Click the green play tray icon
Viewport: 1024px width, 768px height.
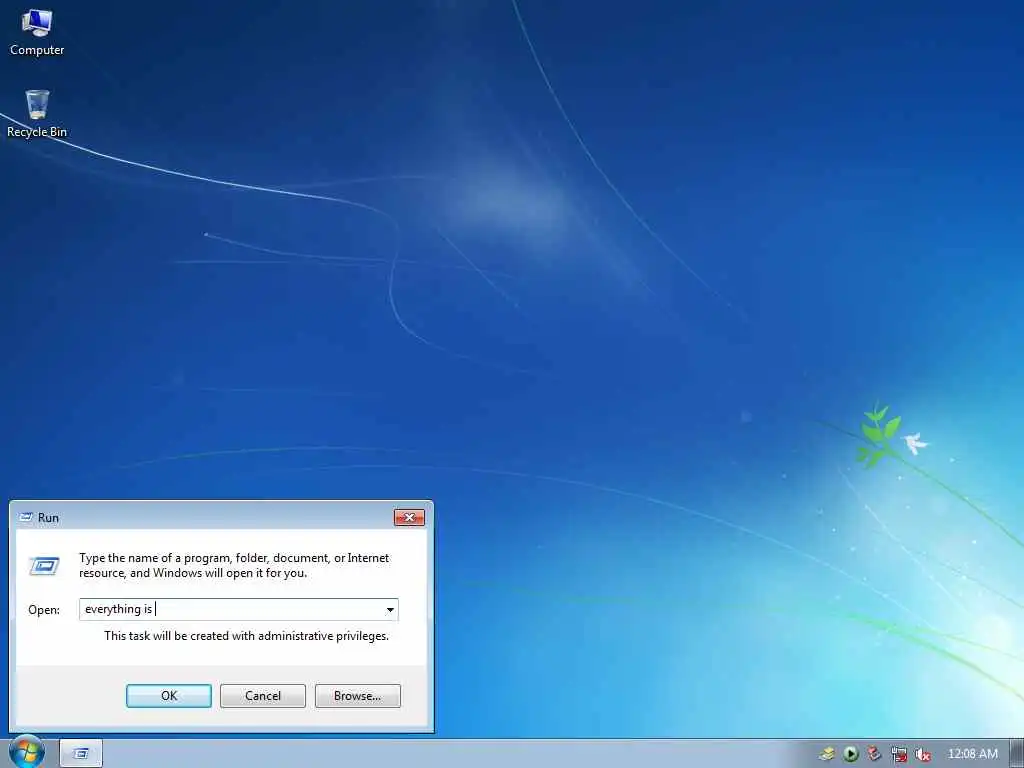pyautogui.click(x=850, y=754)
